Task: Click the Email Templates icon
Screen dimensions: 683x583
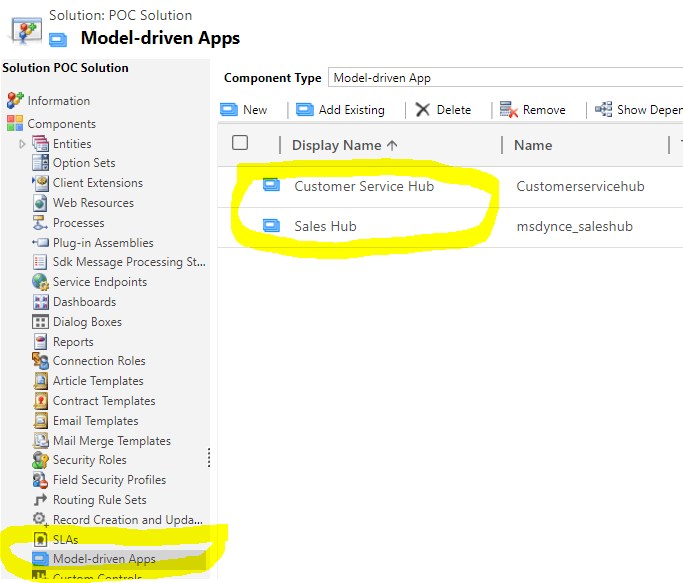Action: point(41,421)
